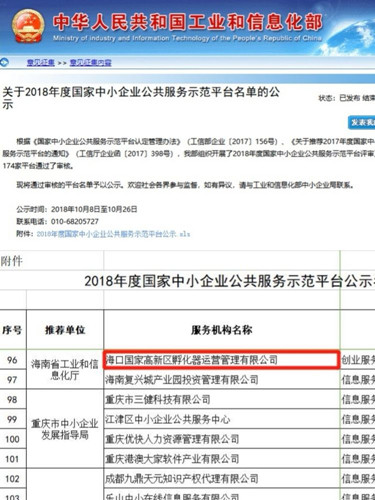The height and width of the screenshot is (500, 375).
Task: Open the 意见征集内容 breadcrumb link
Action: 90,63
